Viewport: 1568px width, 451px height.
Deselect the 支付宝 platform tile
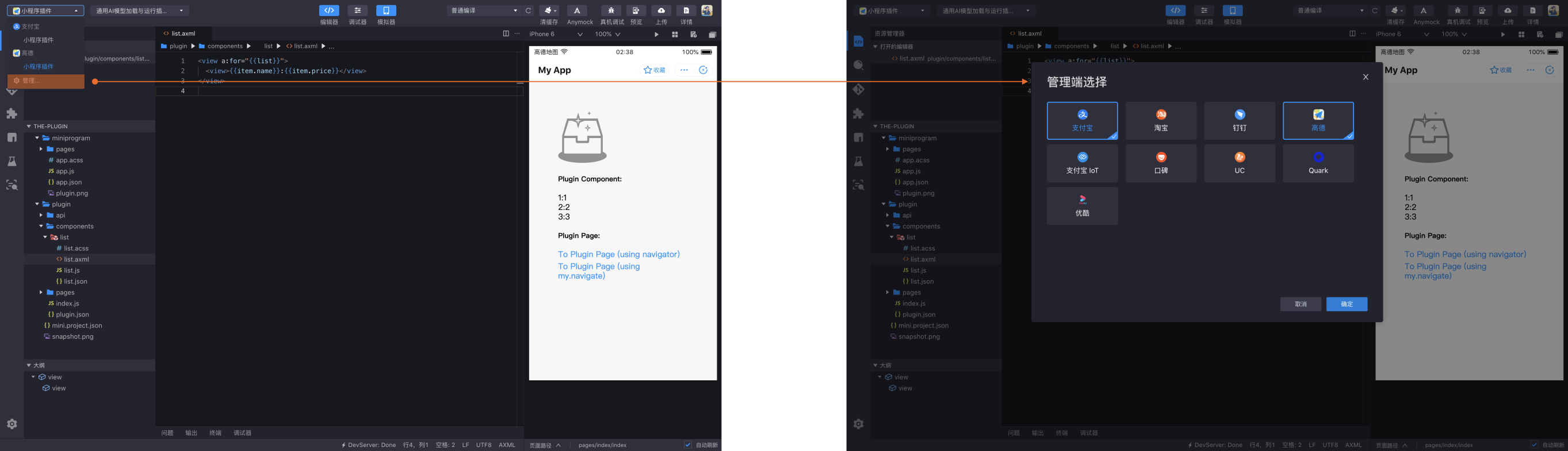pyautogui.click(x=1083, y=120)
